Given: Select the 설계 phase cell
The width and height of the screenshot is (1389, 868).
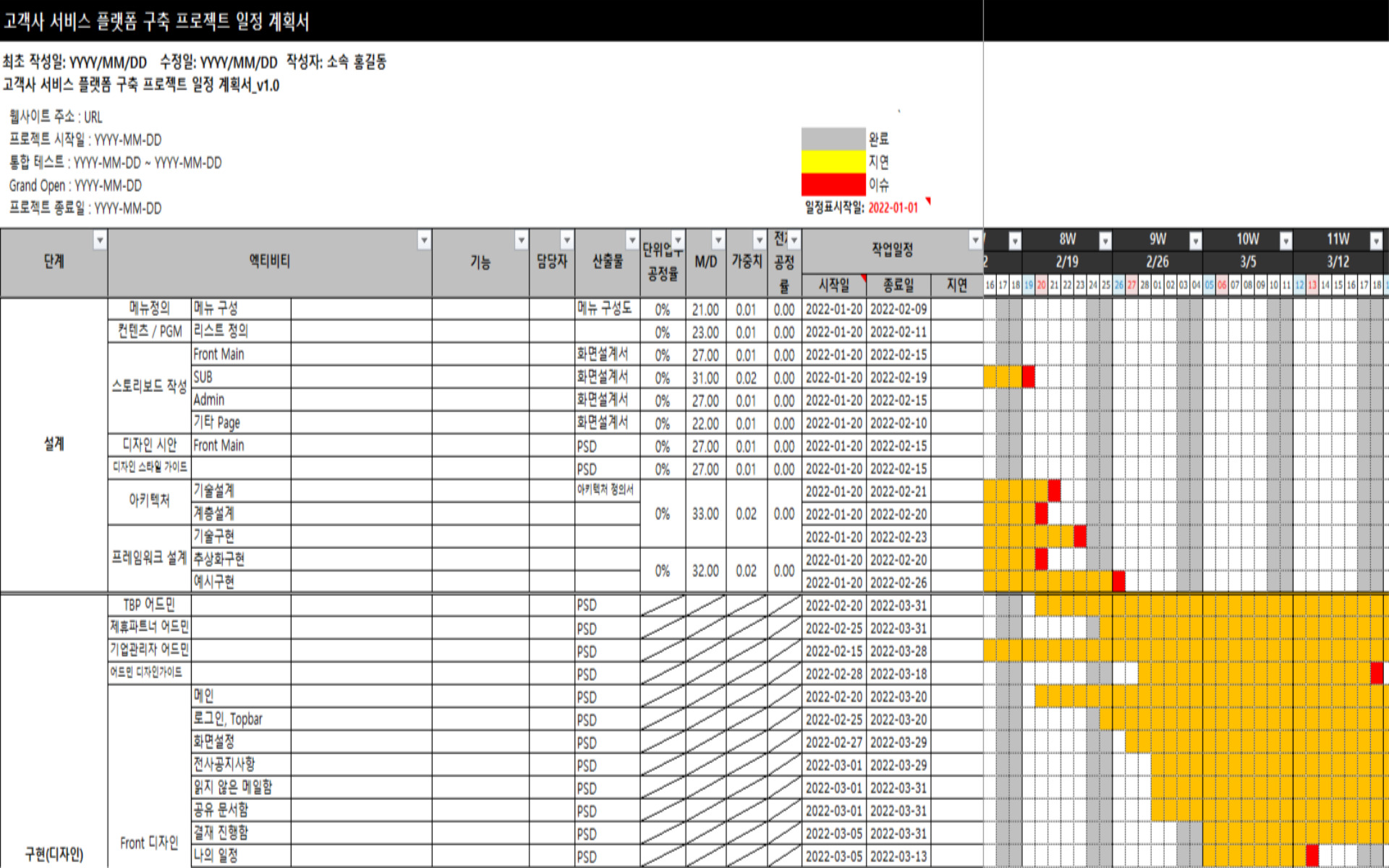Looking at the screenshot, I should click(x=54, y=444).
